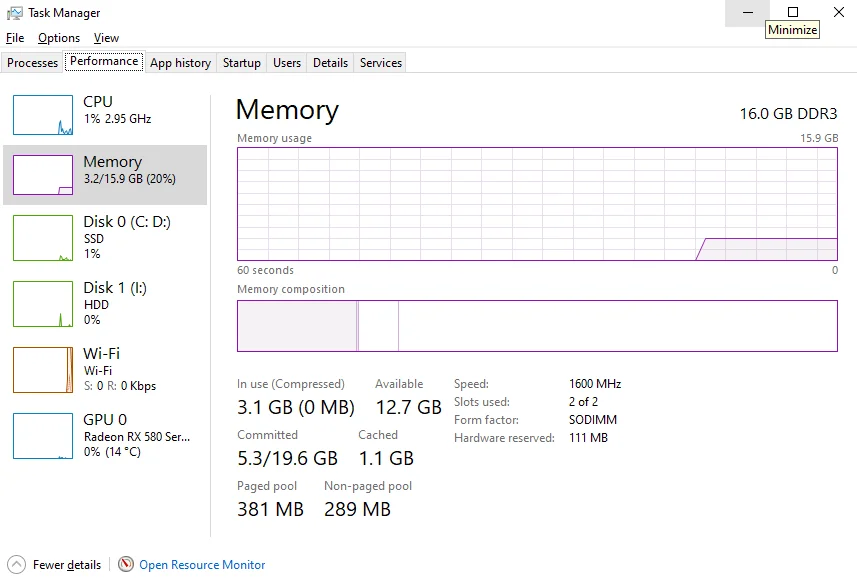The image size is (857, 585).
Task: Click the Open Resource Monitor link
Action: tap(202, 565)
